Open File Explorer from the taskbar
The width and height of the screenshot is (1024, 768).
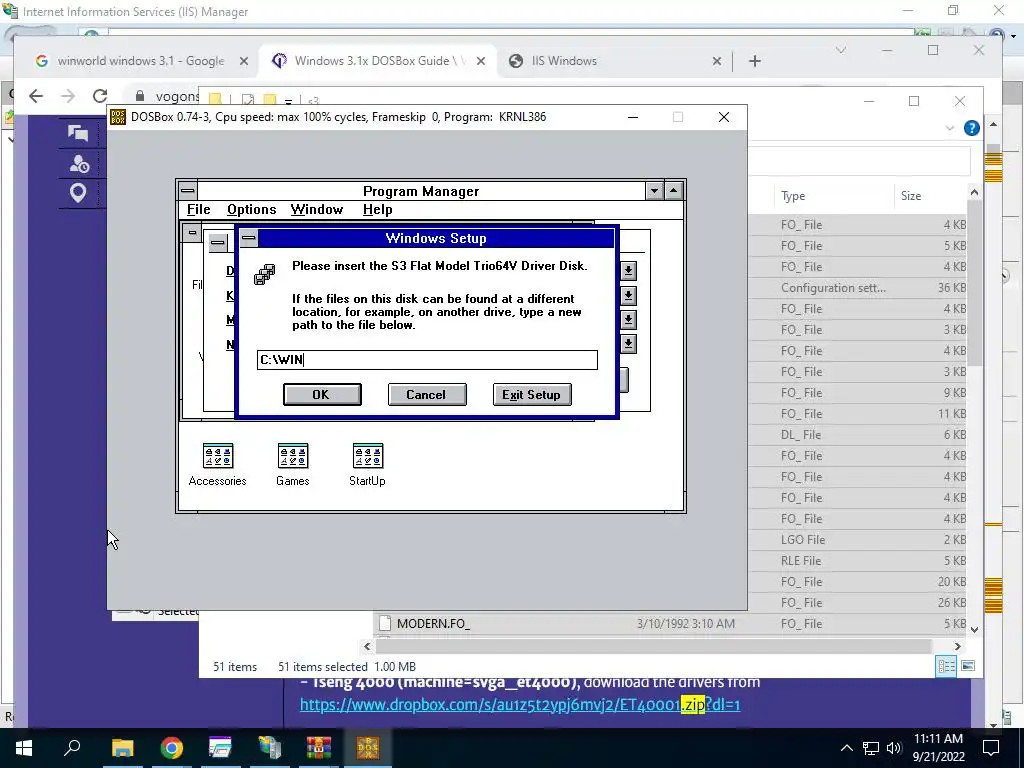[x=122, y=748]
